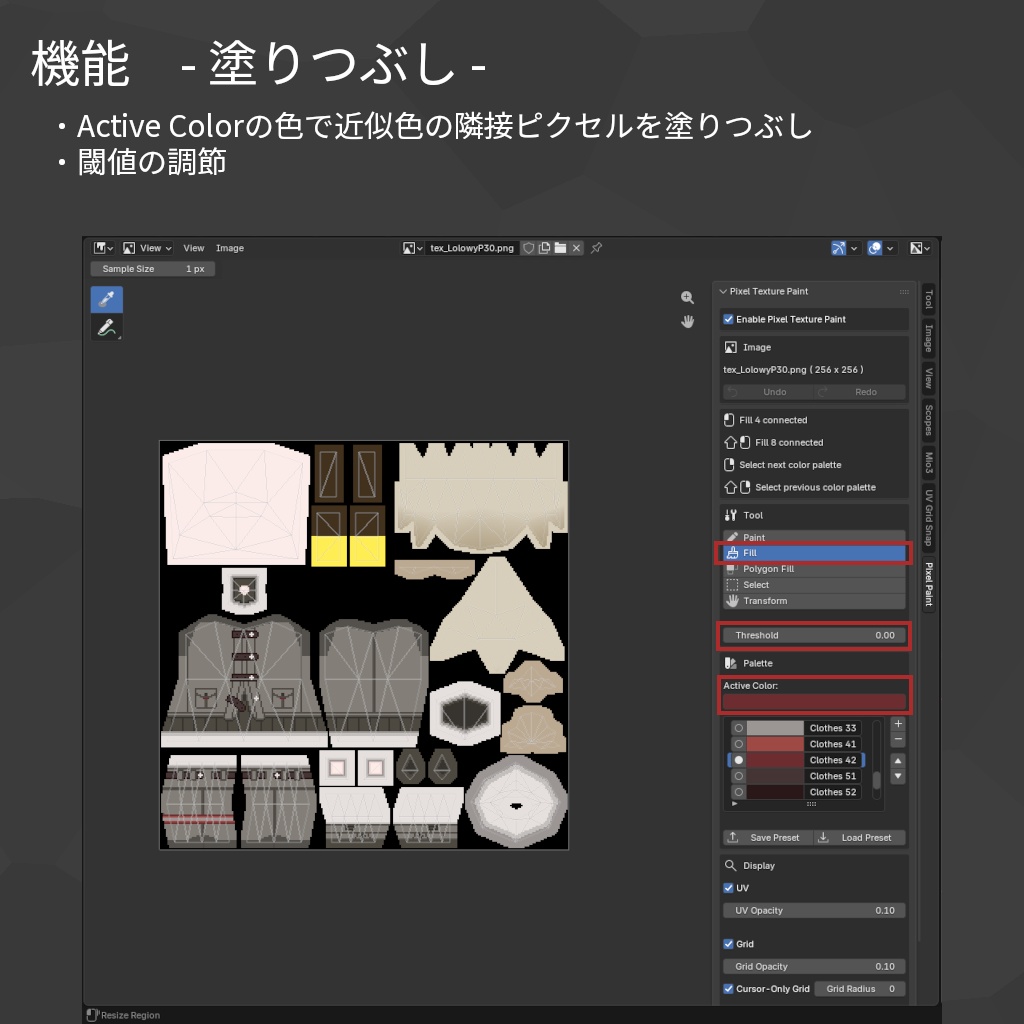
Task: Move palette color down with arrow
Action: click(x=898, y=776)
